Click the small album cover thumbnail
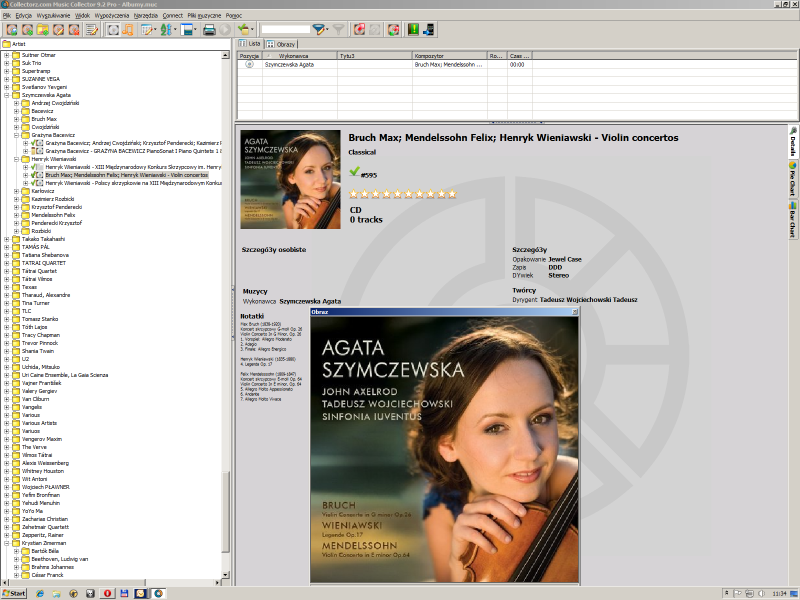The height and width of the screenshot is (600, 800). point(290,179)
